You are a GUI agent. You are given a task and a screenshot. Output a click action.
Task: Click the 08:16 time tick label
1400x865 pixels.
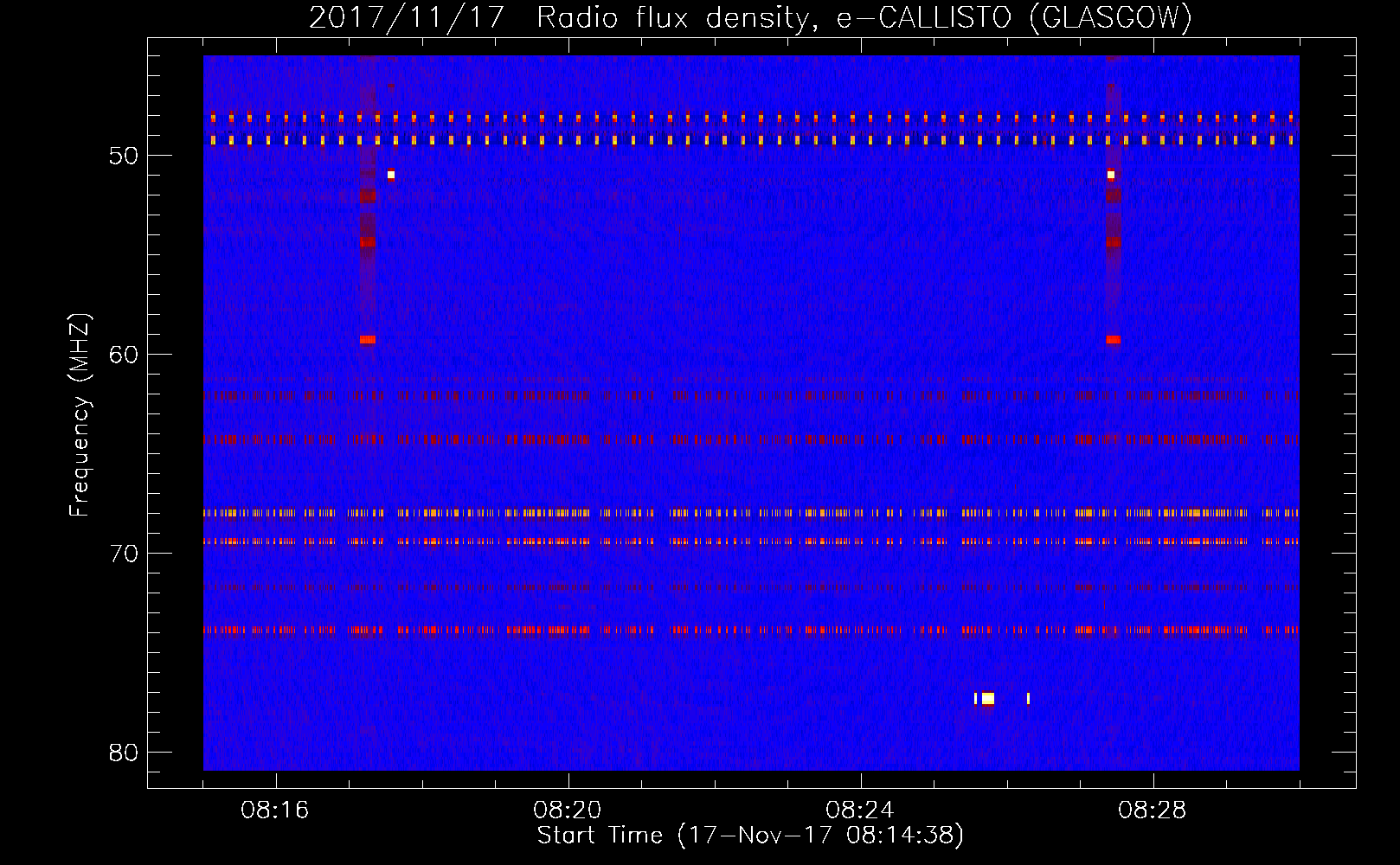[275, 811]
